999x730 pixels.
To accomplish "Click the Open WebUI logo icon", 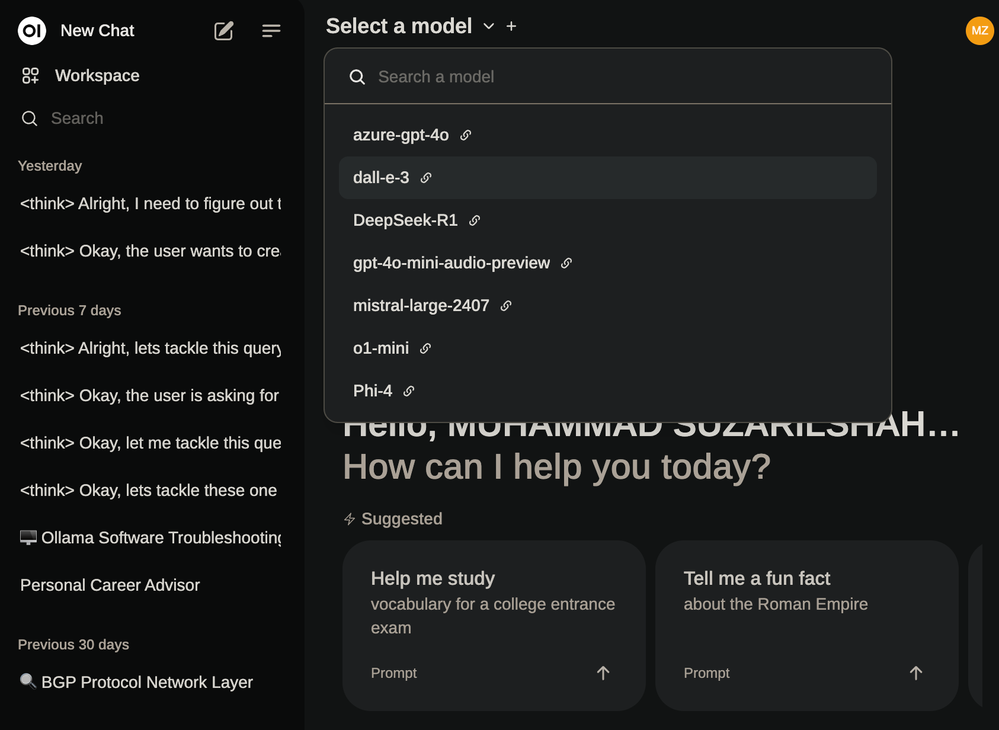I will coord(31,31).
